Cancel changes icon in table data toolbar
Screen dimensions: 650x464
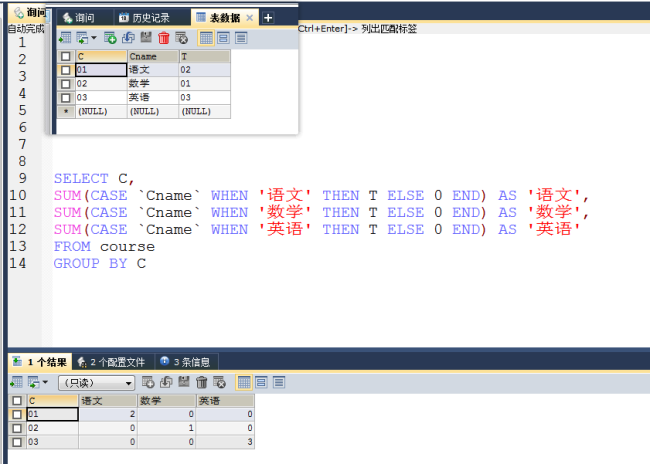[x=182, y=38]
